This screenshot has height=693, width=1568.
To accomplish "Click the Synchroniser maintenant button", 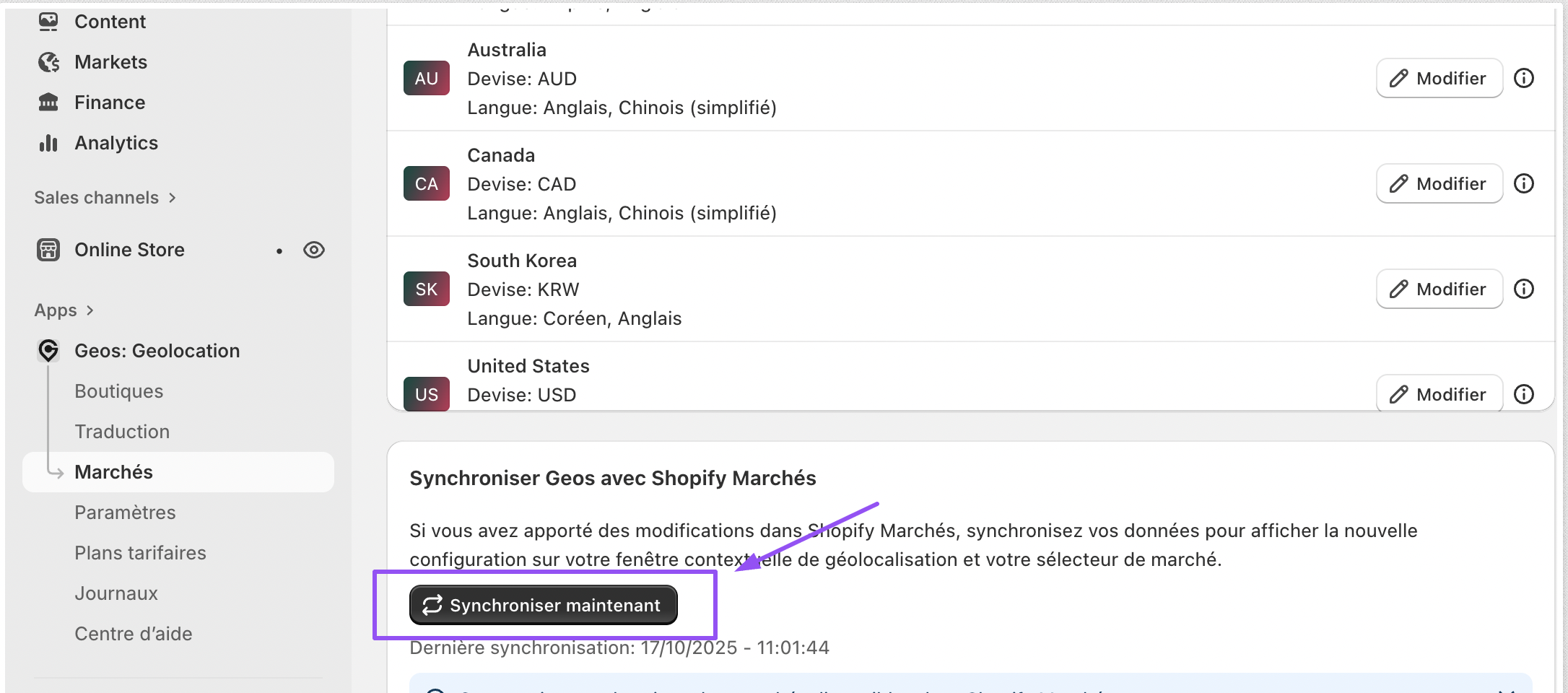I will coord(543,605).
